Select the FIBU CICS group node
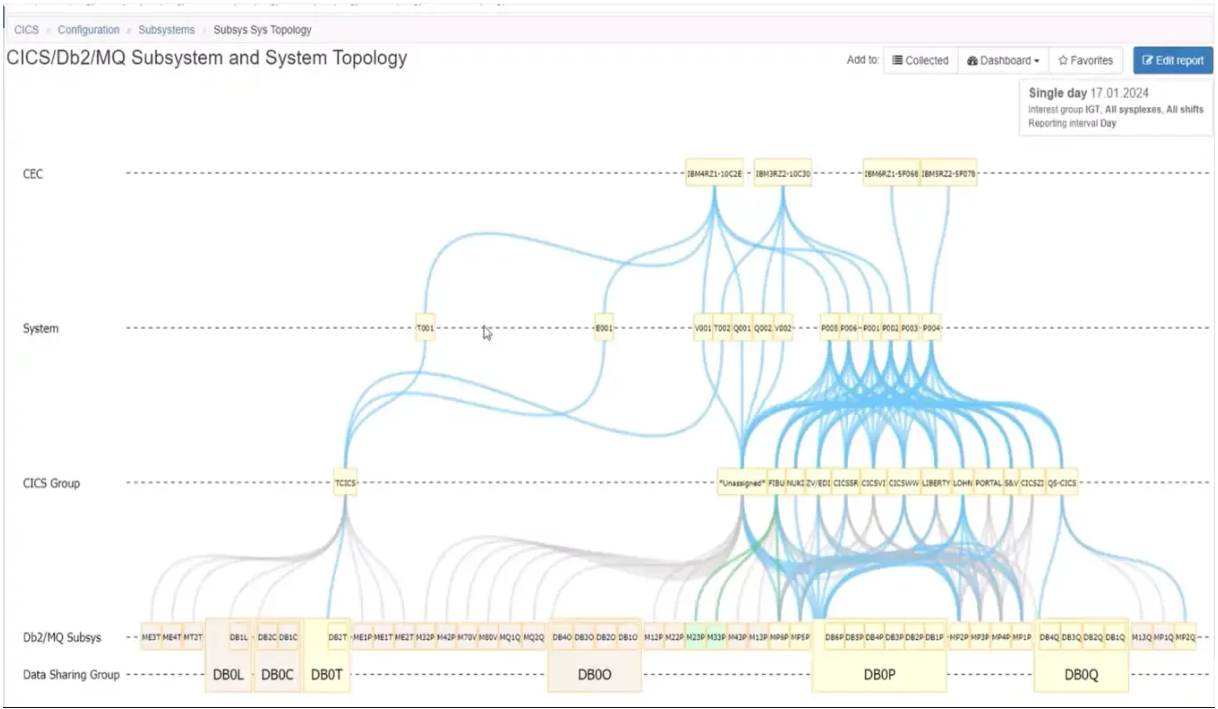The height and width of the screenshot is (709, 1218). (776, 483)
